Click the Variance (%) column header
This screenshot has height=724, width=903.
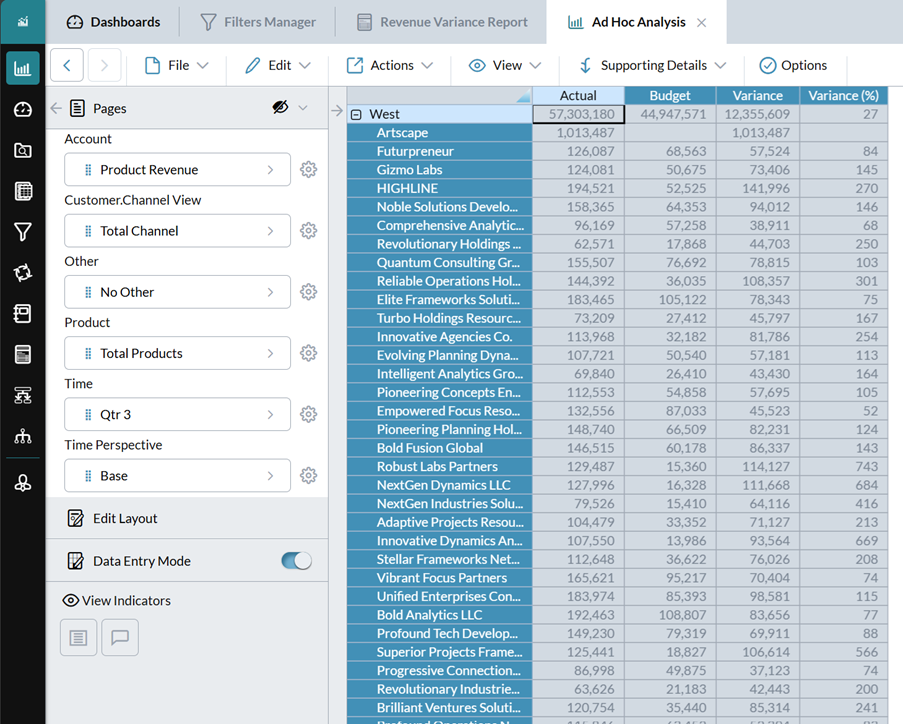[x=845, y=95]
